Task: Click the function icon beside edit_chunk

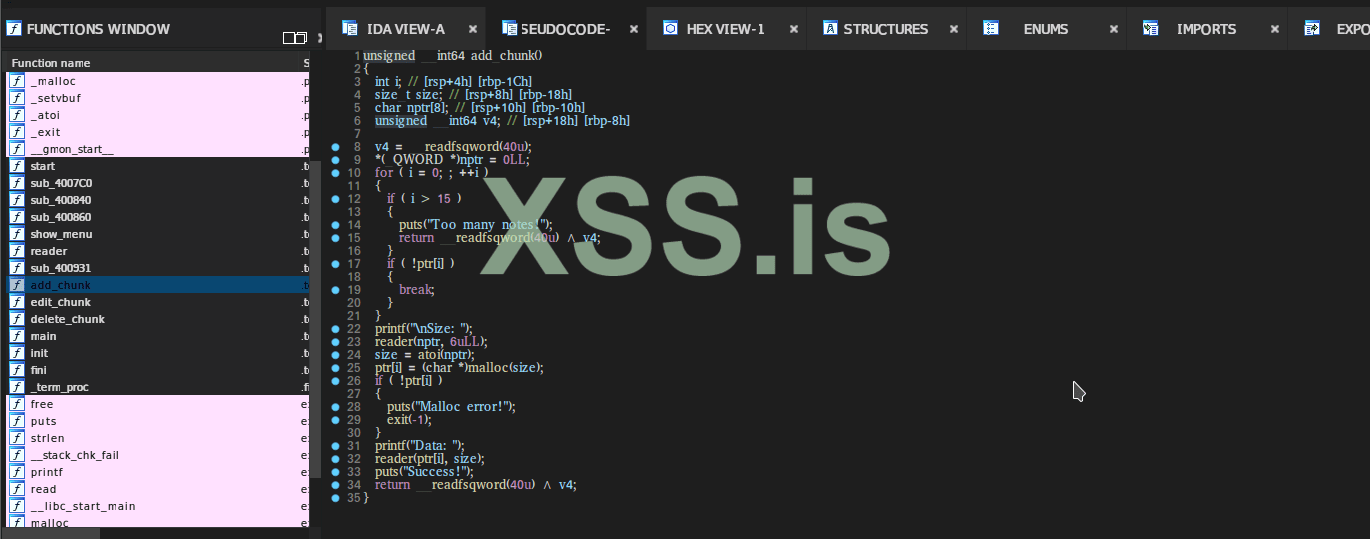Action: 17,302
